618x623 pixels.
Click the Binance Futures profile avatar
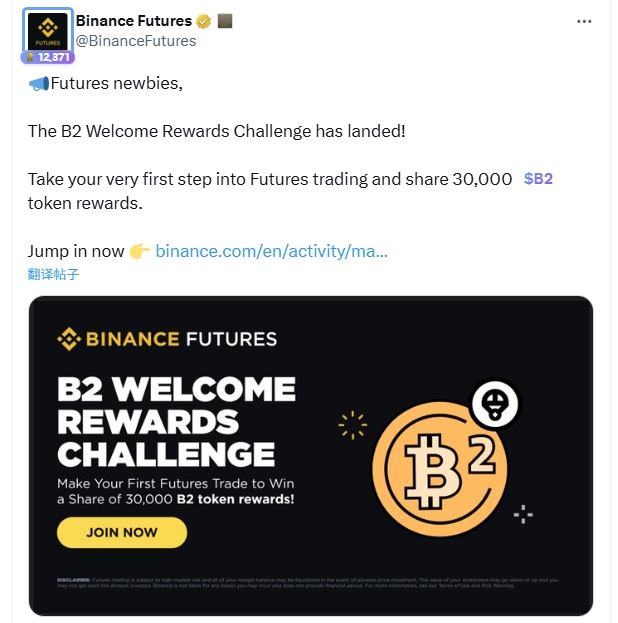[48, 31]
